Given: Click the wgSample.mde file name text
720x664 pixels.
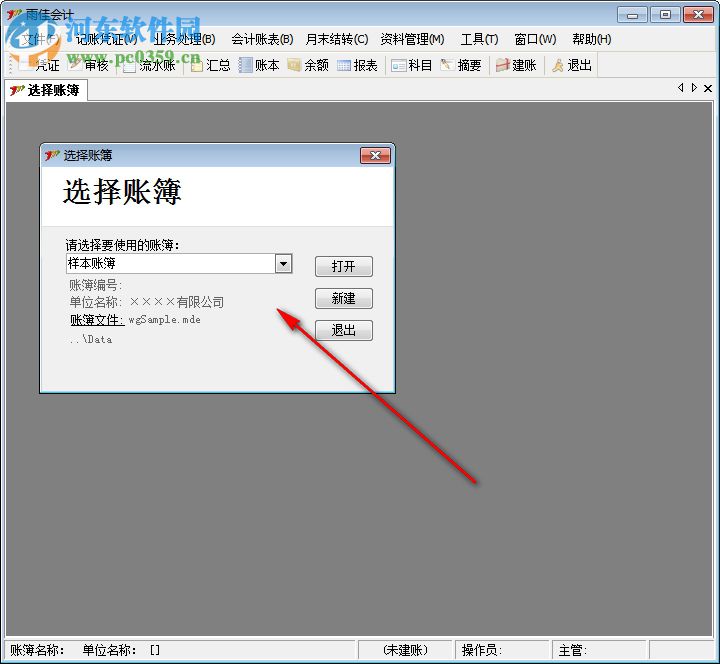Looking at the screenshot, I should (164, 320).
